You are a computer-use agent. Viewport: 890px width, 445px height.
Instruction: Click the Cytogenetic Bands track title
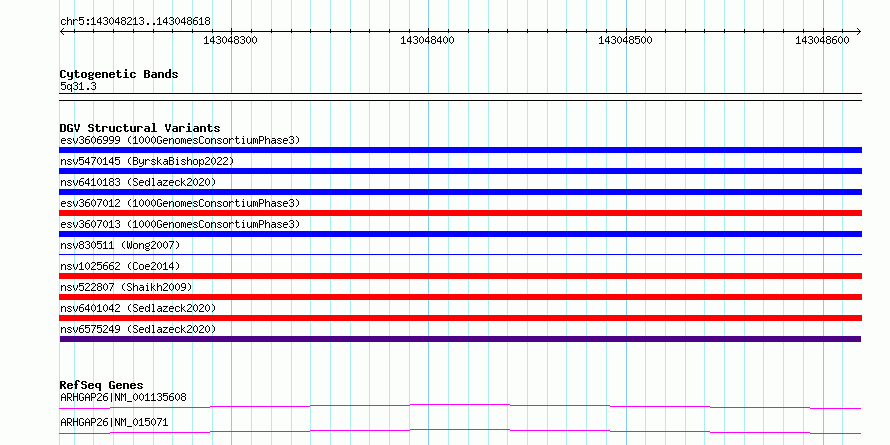pos(119,74)
